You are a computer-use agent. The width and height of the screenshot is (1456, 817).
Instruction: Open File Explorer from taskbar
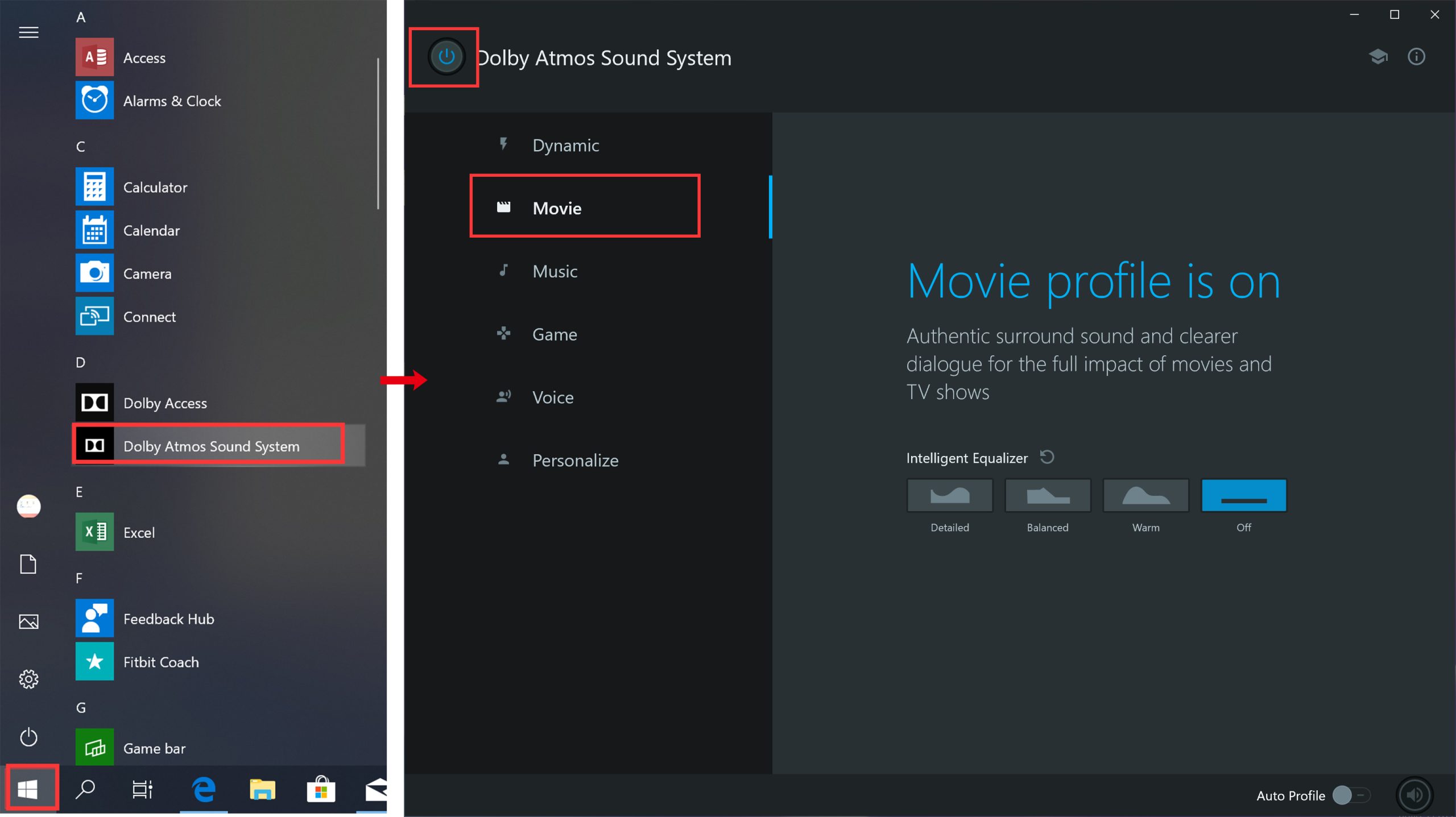coord(262,789)
